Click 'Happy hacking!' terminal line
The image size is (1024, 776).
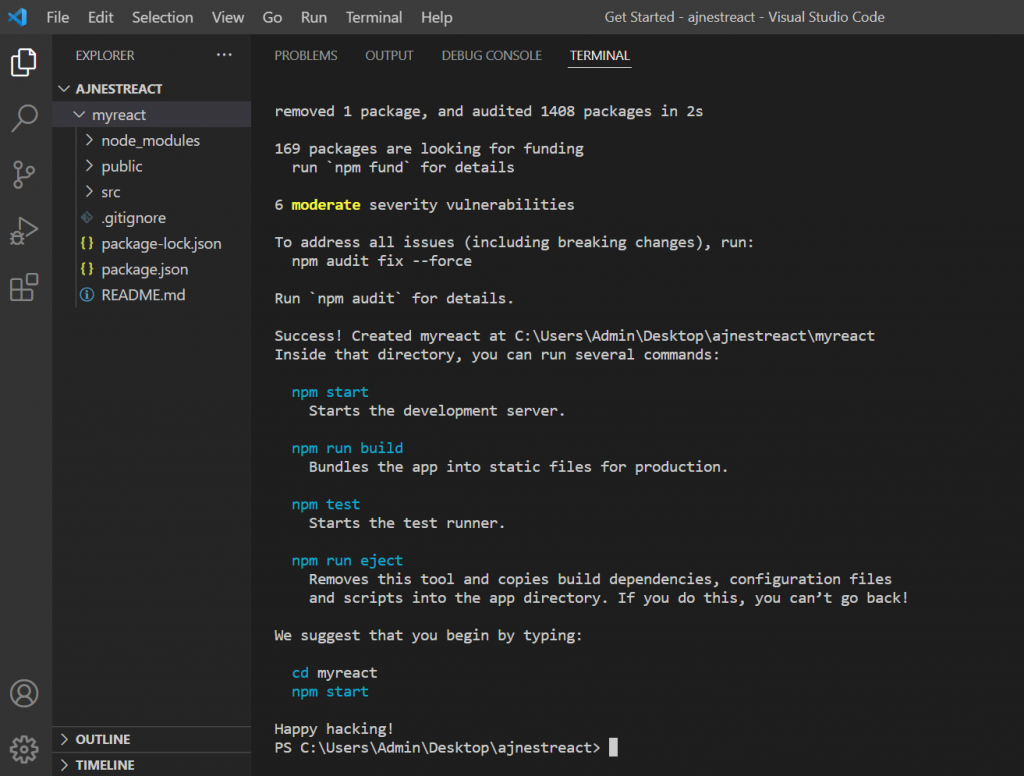(334, 728)
